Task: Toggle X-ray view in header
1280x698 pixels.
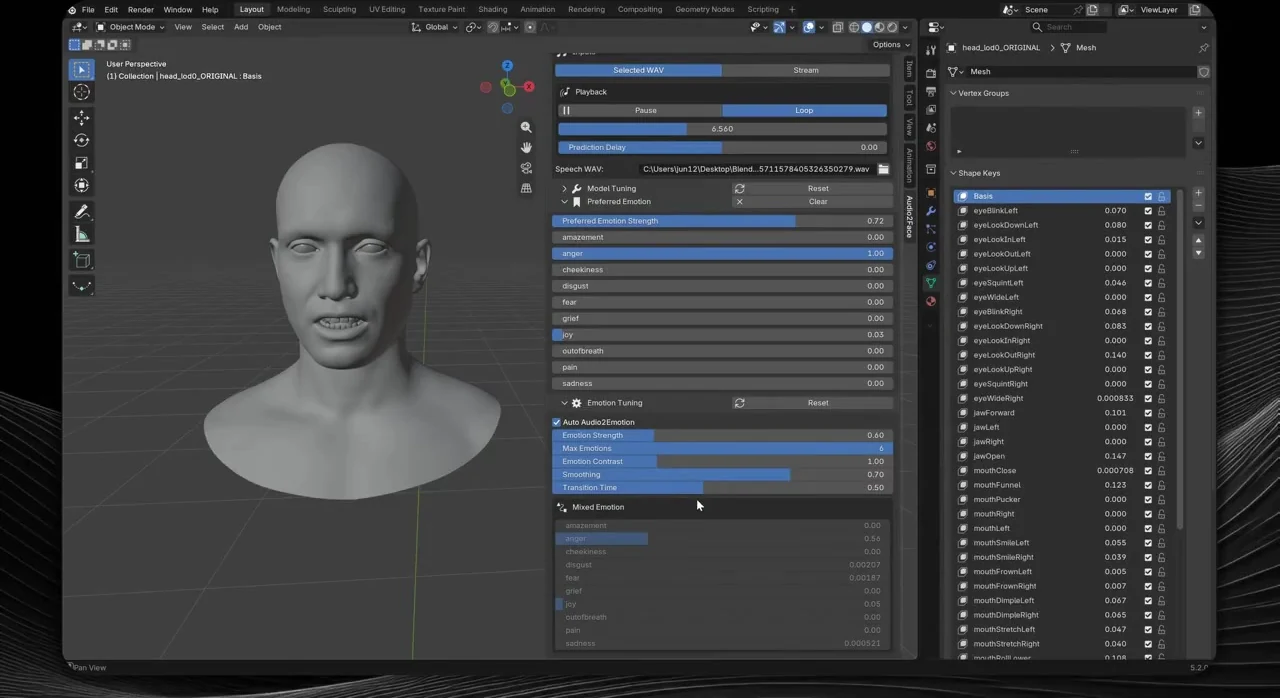Action: pyautogui.click(x=839, y=27)
